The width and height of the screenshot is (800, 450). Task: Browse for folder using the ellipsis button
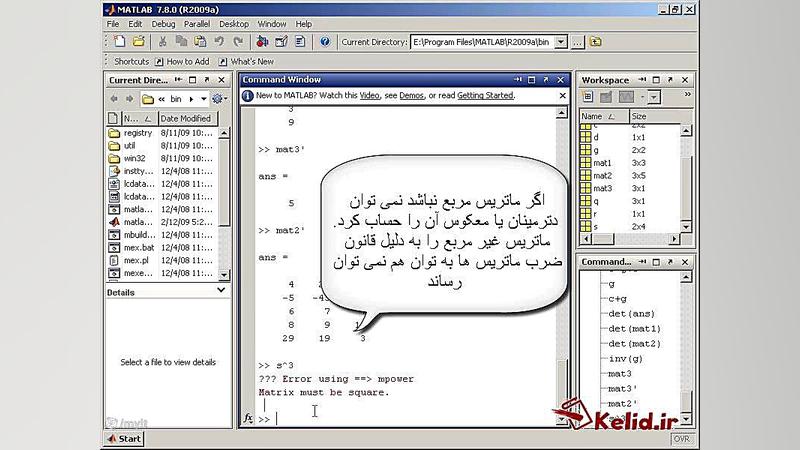(x=577, y=42)
